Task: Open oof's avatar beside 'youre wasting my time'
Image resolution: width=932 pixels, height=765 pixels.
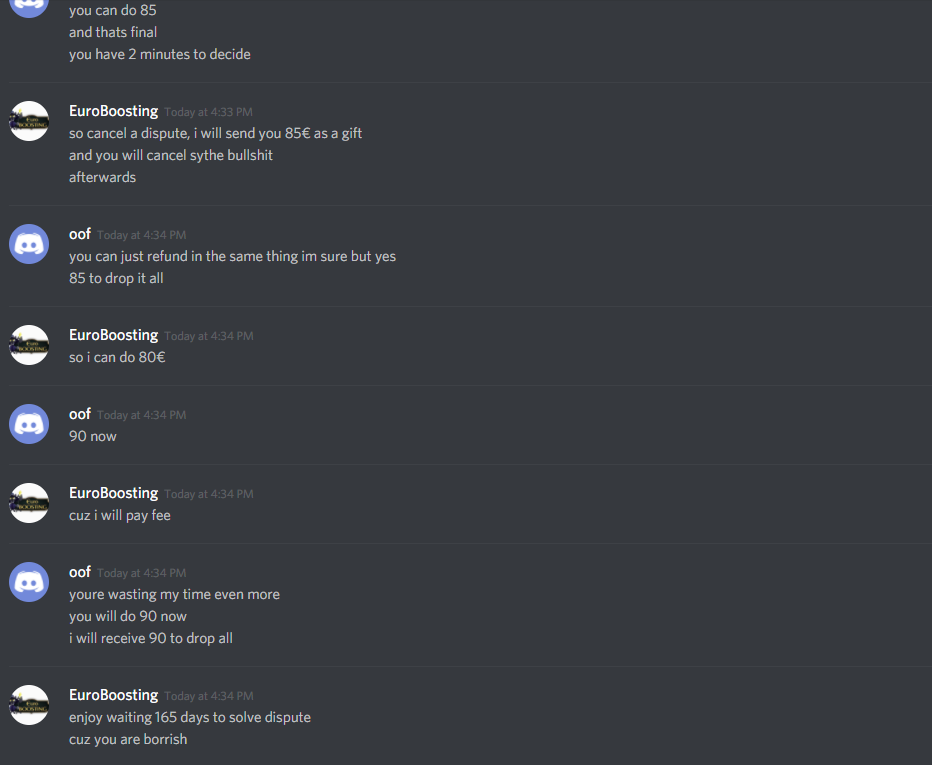Action: click(x=29, y=582)
